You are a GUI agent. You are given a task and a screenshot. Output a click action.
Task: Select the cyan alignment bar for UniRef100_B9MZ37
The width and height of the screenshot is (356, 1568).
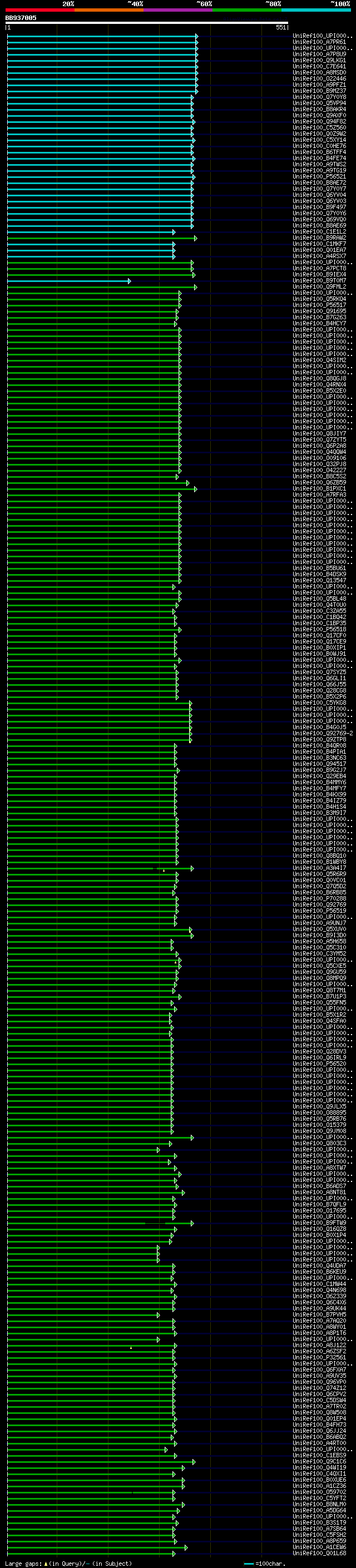point(102,91)
